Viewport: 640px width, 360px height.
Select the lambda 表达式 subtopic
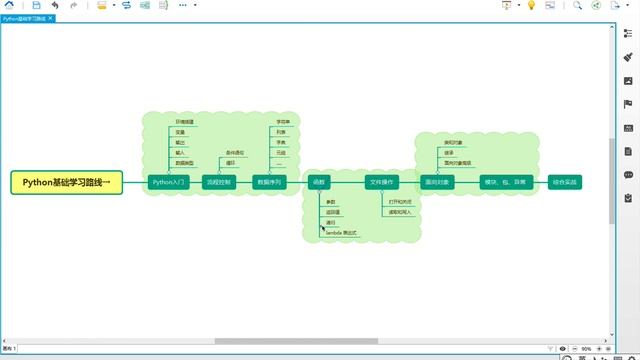tap(341, 233)
